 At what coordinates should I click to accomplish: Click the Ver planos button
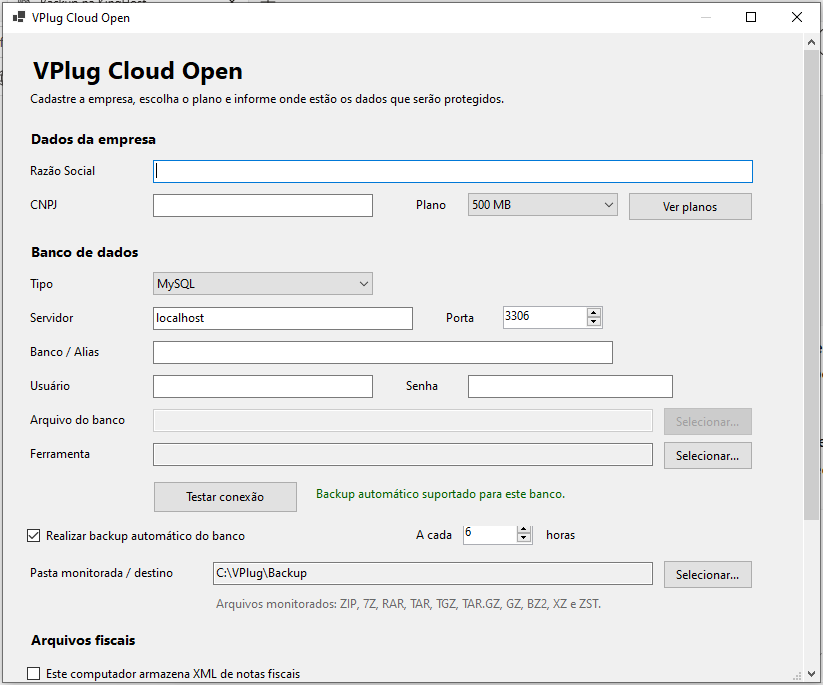coord(690,207)
